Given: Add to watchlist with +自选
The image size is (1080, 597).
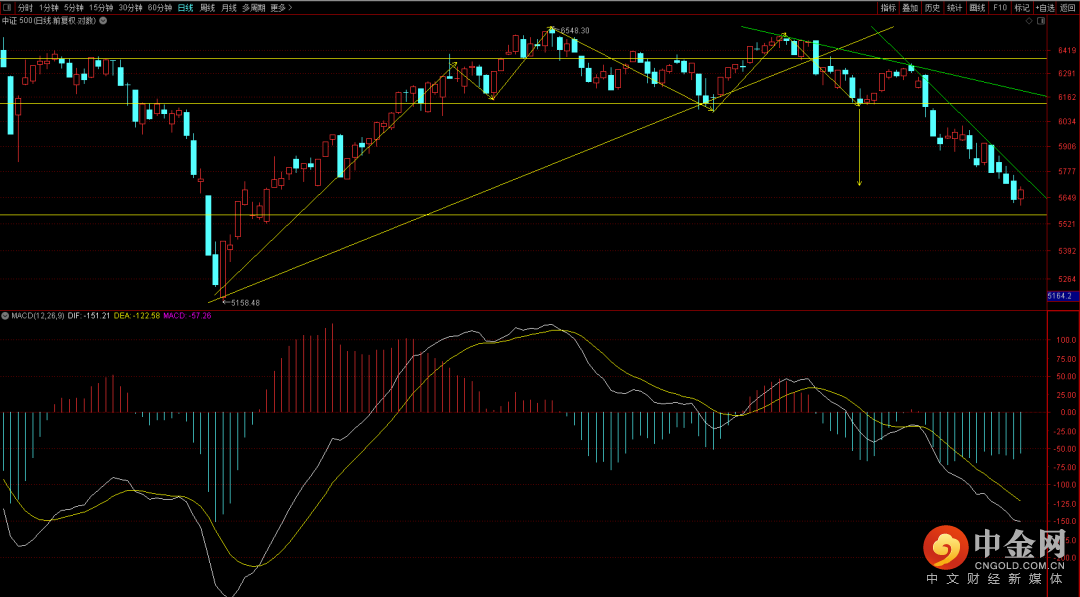Looking at the screenshot, I should [1046, 8].
